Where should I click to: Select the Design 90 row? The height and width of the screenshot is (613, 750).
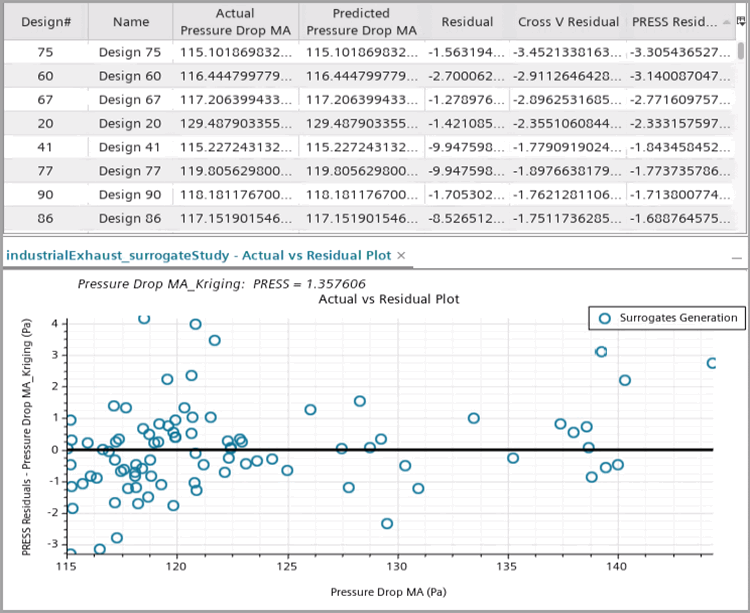[x=130, y=194]
